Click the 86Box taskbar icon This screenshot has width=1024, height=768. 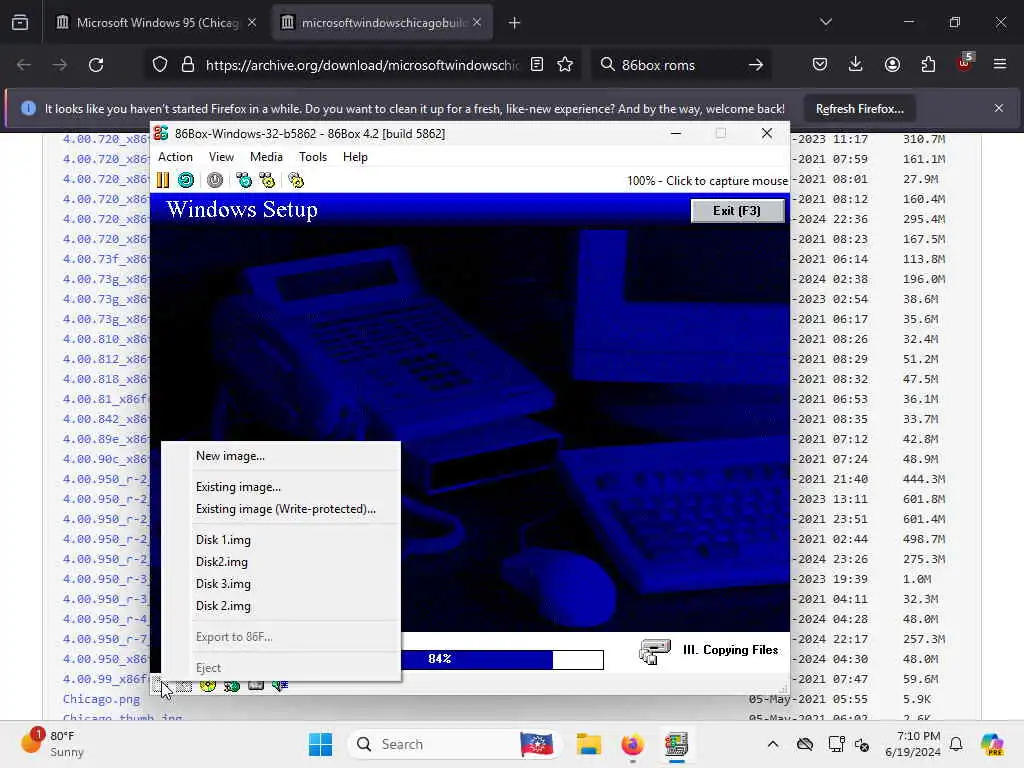677,744
